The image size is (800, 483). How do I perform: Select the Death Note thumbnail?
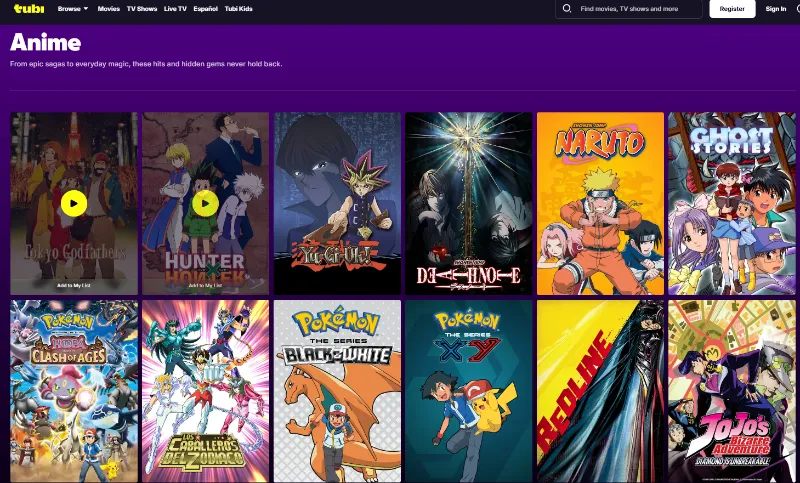[468, 203]
